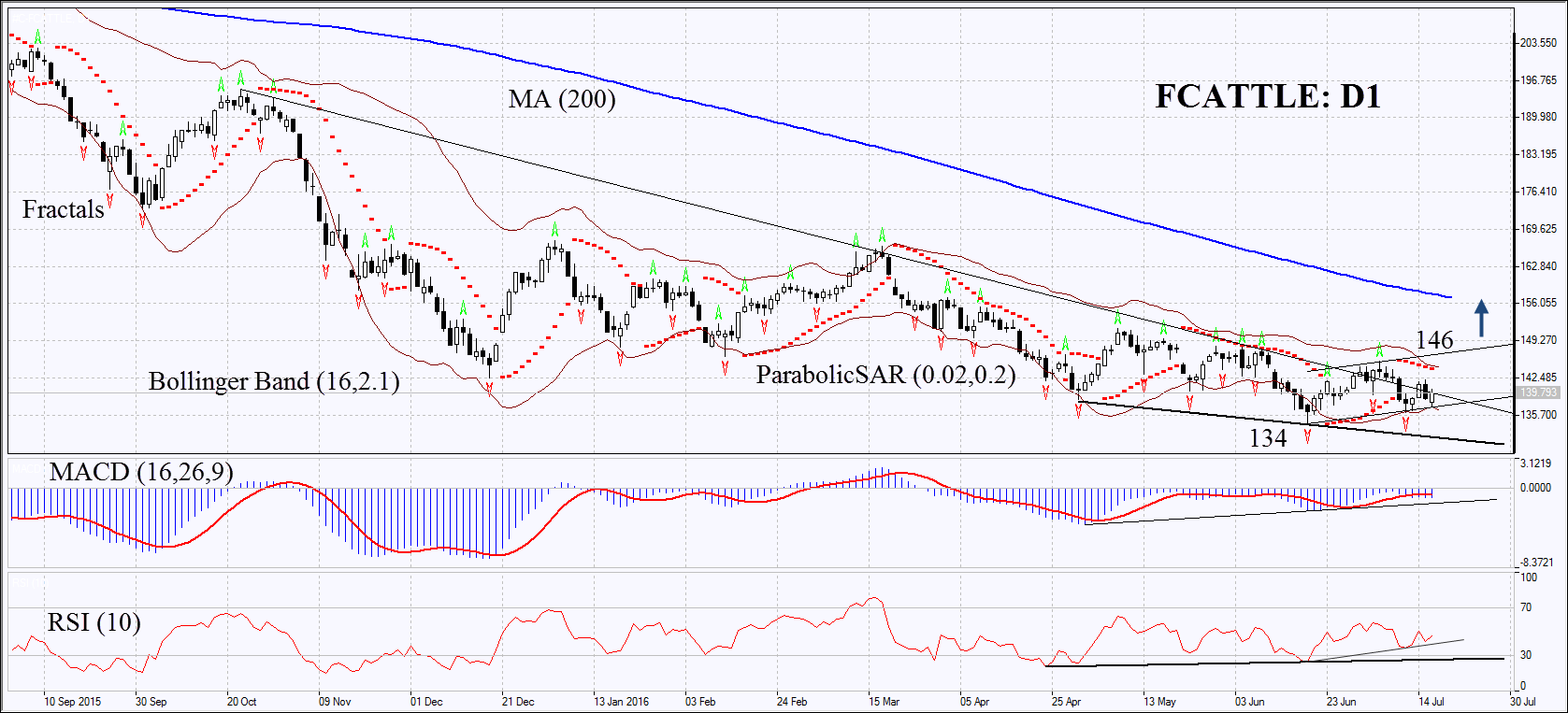The height and width of the screenshot is (713, 1568).
Task: Click the 162.840 price axis value
Action: (1539, 266)
